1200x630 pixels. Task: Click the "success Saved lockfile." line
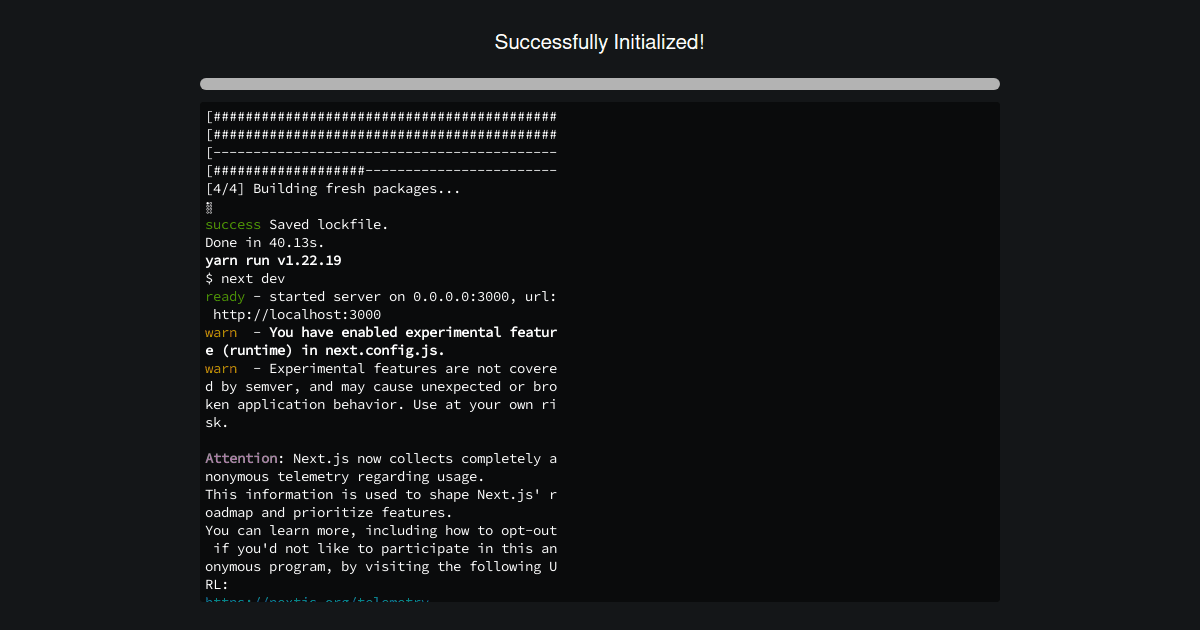pos(297,224)
